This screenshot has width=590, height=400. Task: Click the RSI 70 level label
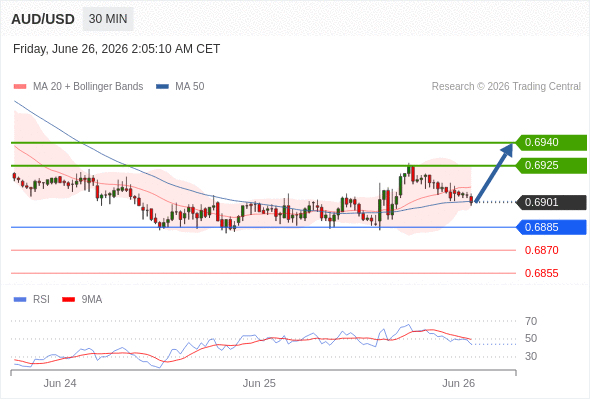(531, 321)
